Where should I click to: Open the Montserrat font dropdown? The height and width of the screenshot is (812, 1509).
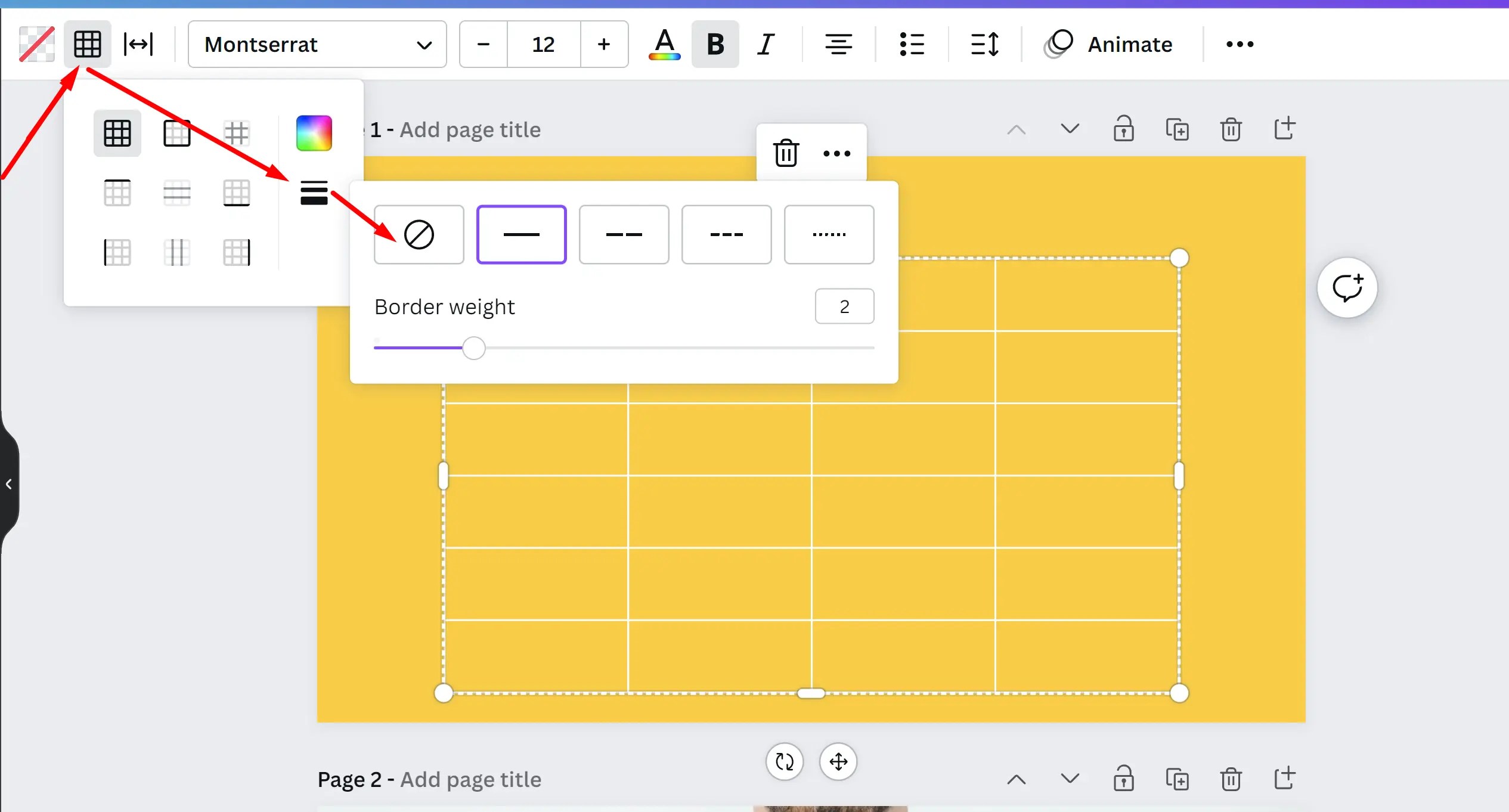pos(317,44)
